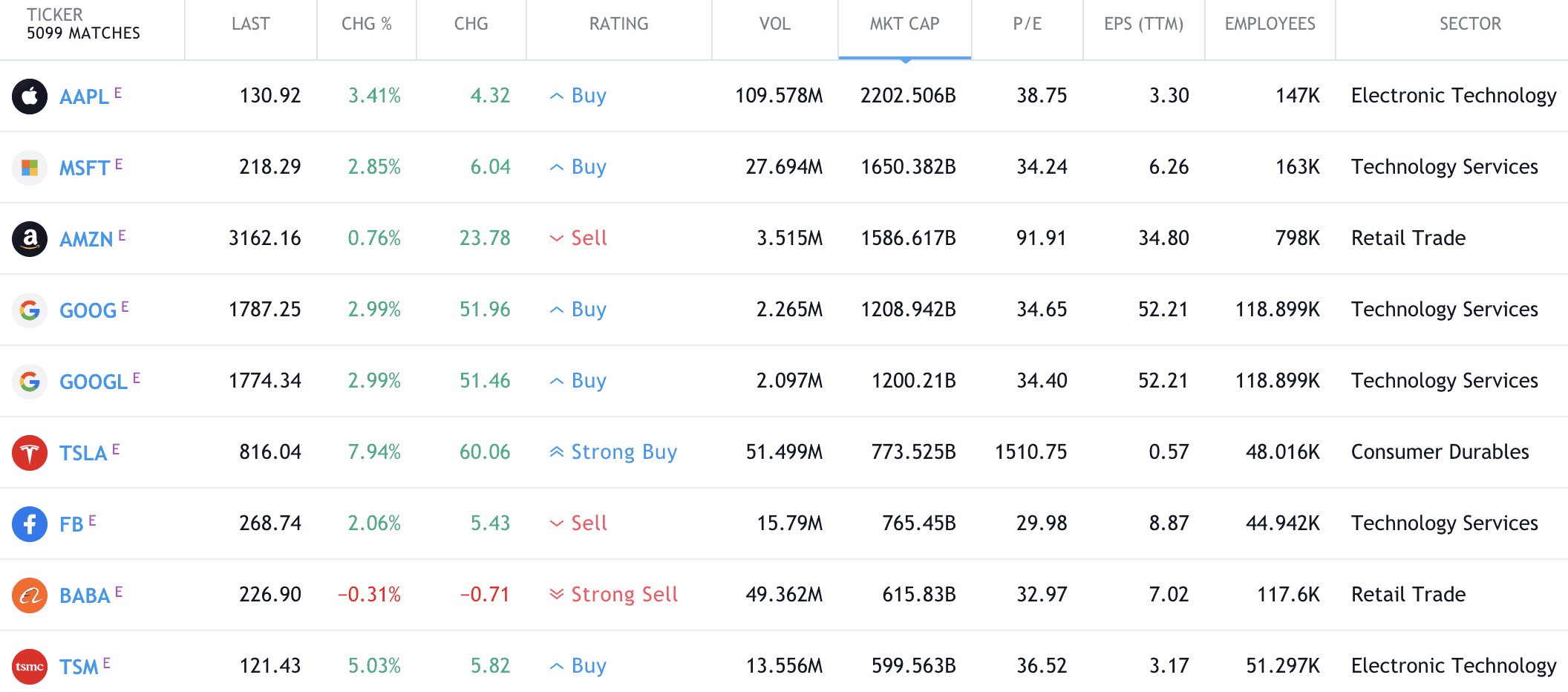Viewport: 1568px width, 692px height.
Task: Sort by the RATING column header
Action: point(618,24)
